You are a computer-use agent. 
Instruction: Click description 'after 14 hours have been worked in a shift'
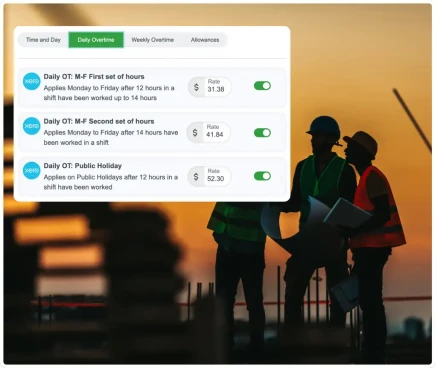point(111,137)
